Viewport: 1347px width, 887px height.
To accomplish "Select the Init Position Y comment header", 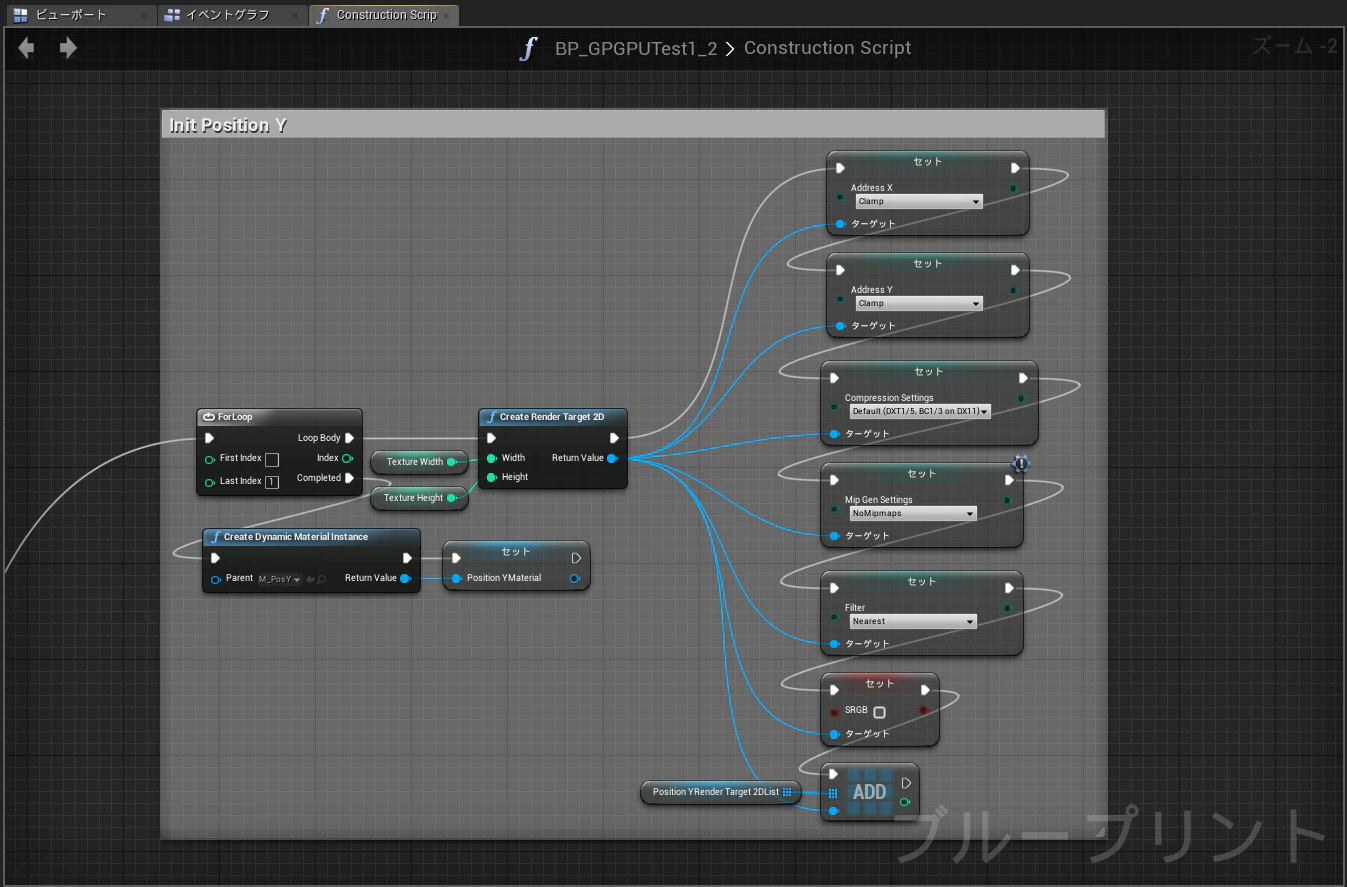I will [632, 124].
